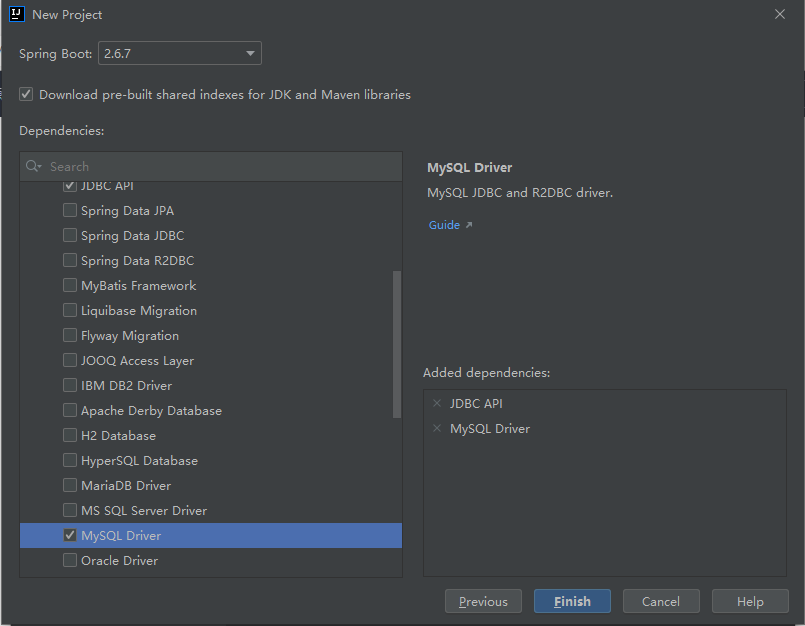This screenshot has width=805, height=626.
Task: Check Spring Data JDBC checkbox
Action: (x=70, y=235)
